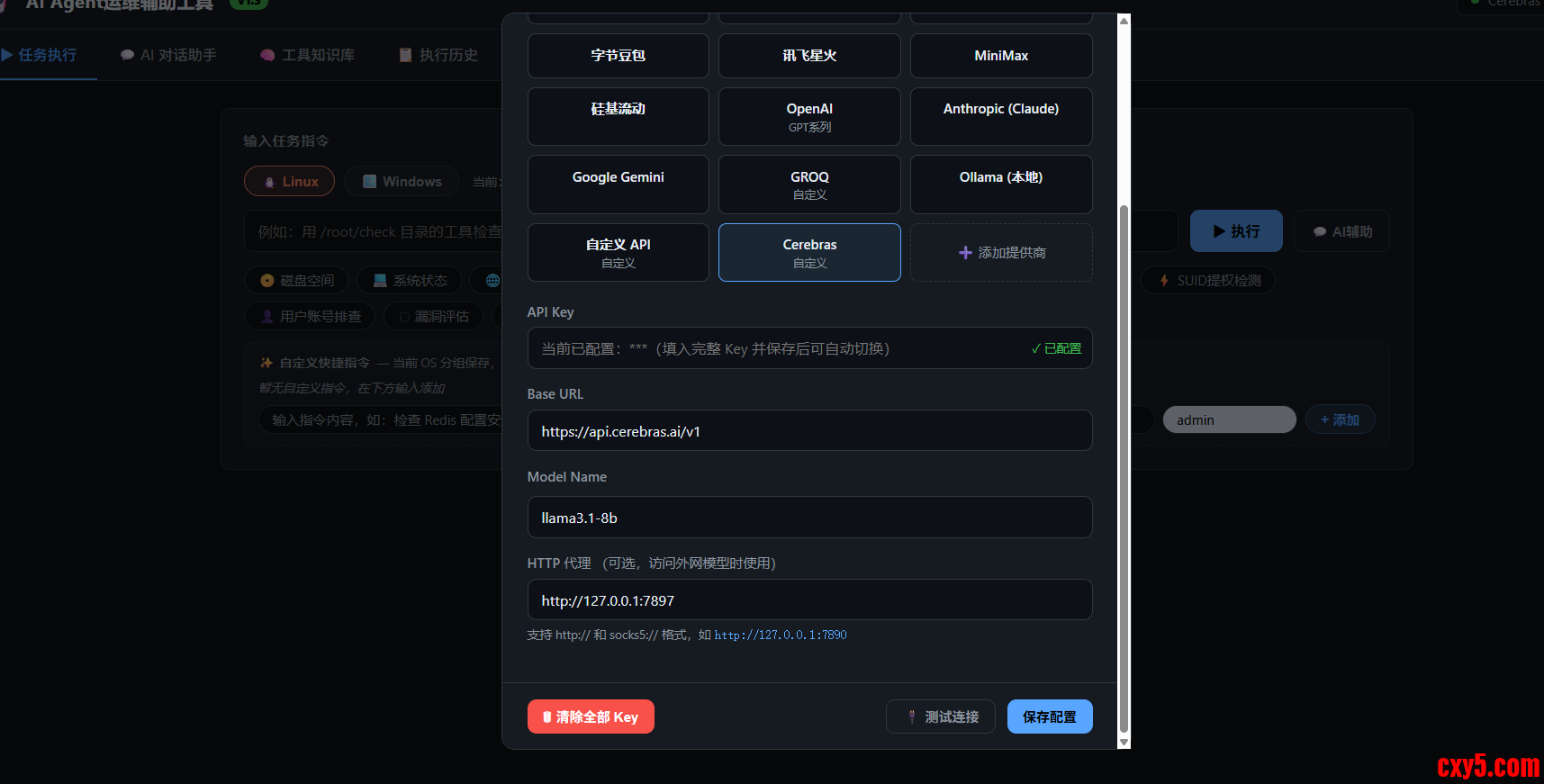
Task: Run the SUID提权检测 quick command
Action: (1209, 280)
